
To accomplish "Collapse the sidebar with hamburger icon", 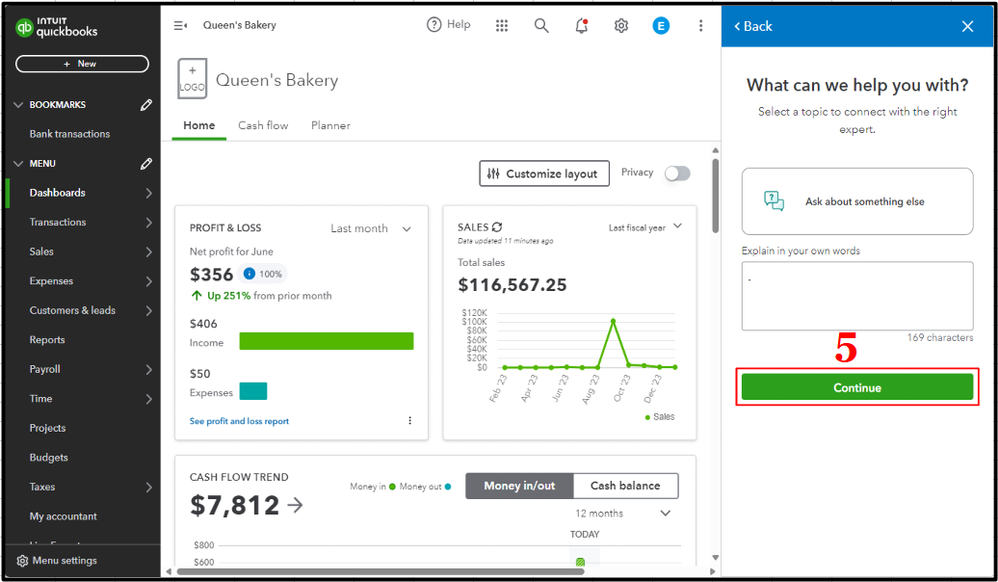I will click(x=180, y=25).
